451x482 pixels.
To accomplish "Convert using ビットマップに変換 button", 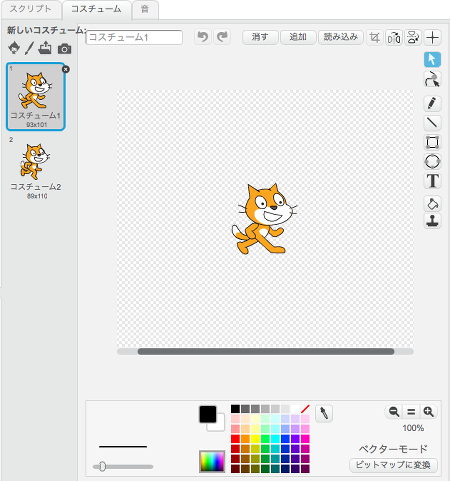I will point(393,465).
